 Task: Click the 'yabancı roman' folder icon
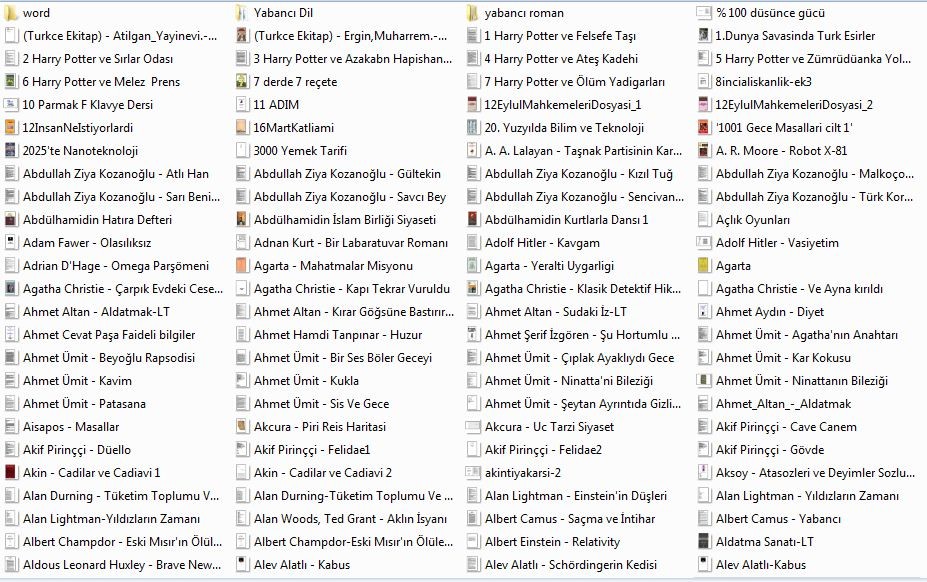(472, 12)
